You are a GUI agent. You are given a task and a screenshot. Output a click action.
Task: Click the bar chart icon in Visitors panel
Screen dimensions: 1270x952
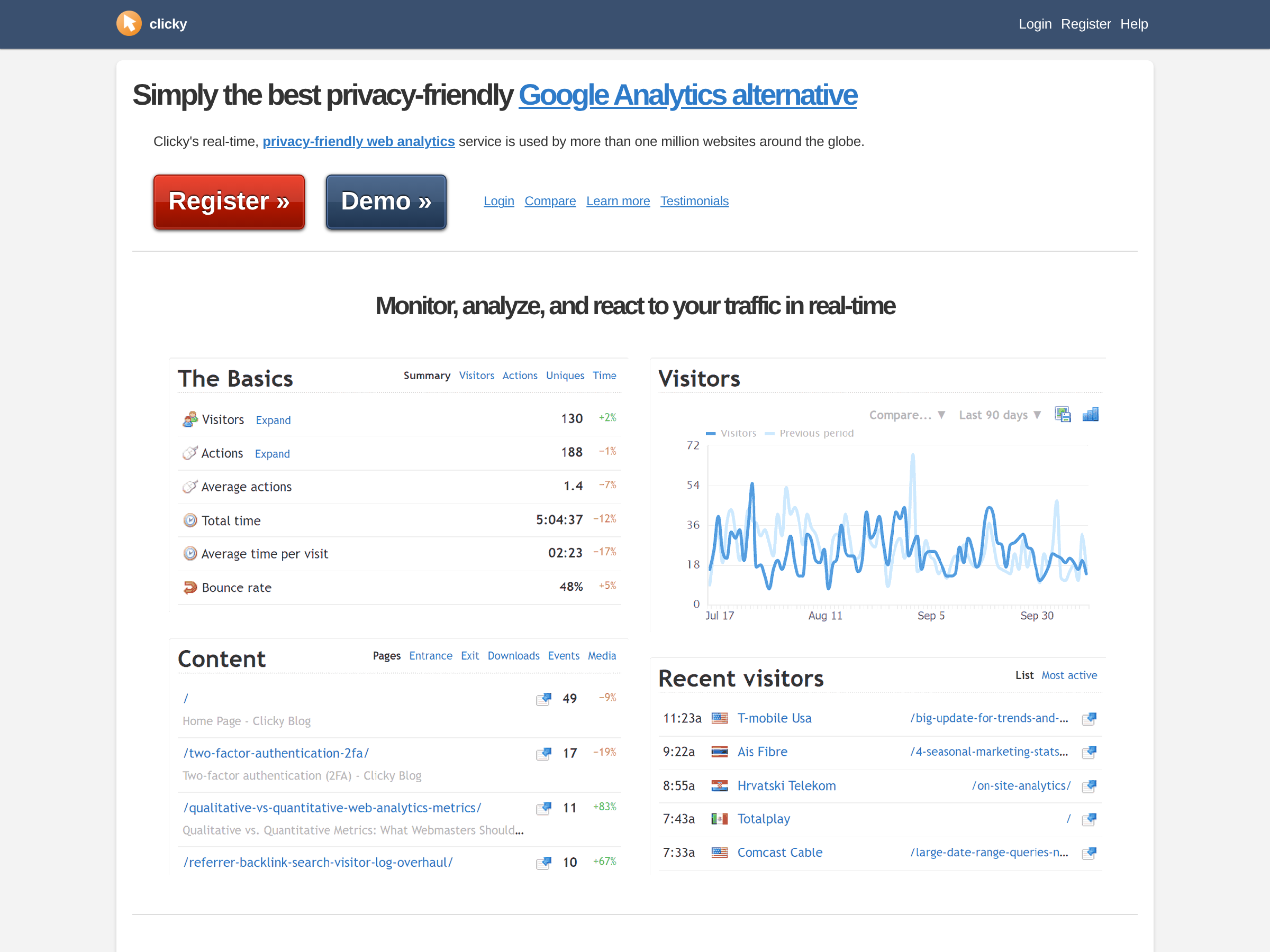tap(1090, 414)
